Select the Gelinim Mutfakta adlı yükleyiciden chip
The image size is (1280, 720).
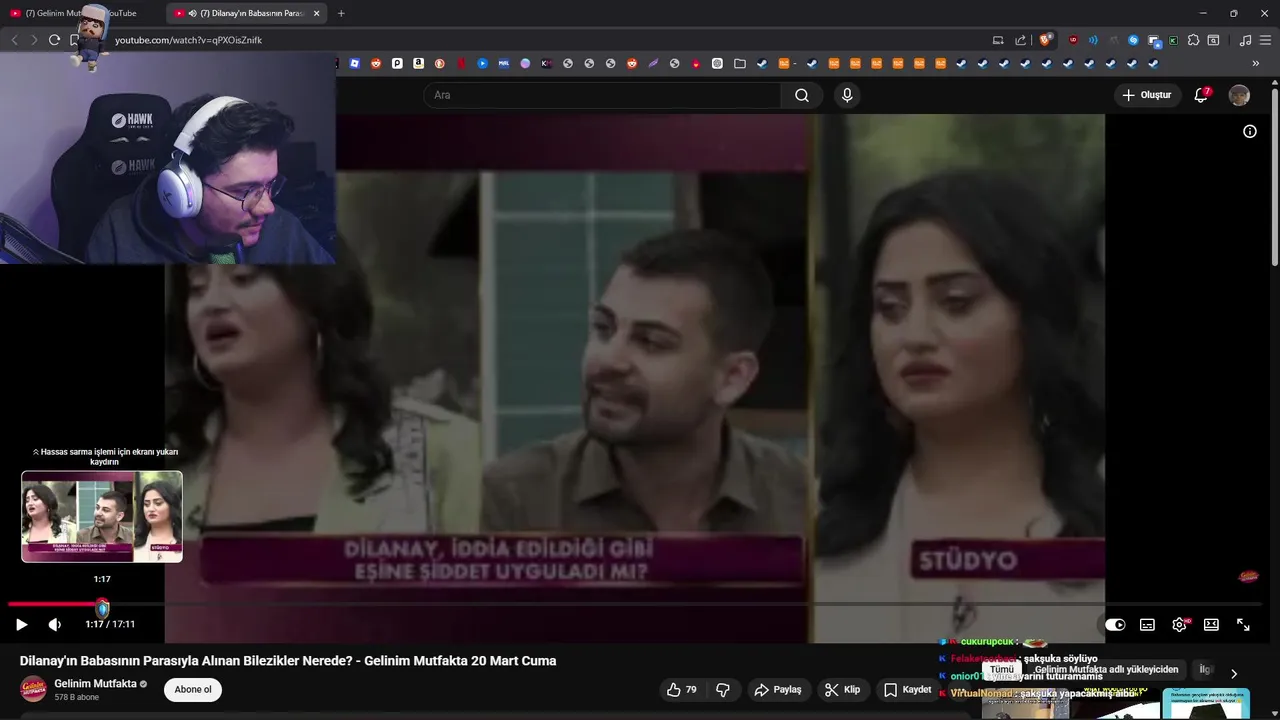[x=1106, y=669]
